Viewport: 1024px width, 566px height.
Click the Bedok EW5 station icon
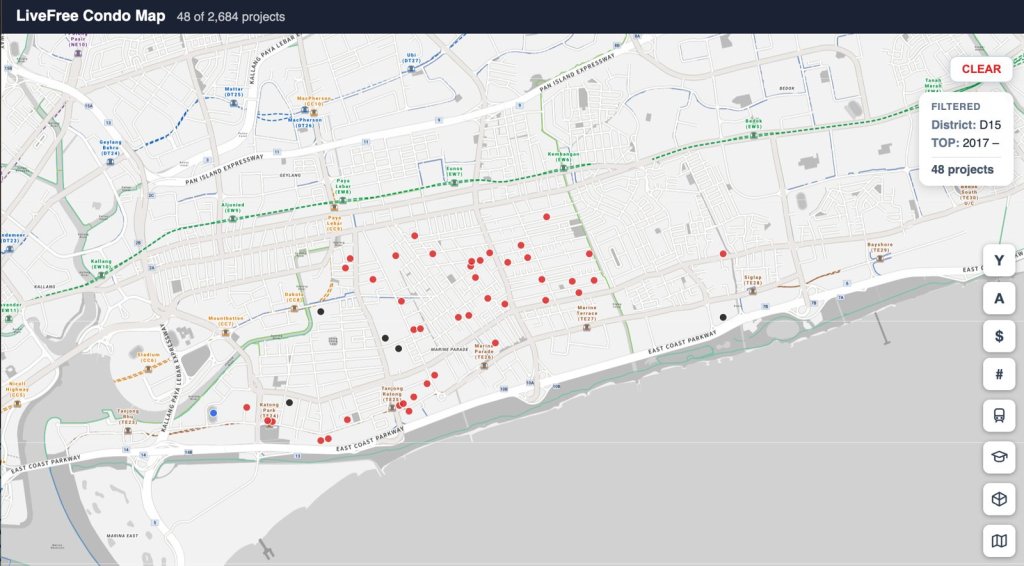coord(754,135)
